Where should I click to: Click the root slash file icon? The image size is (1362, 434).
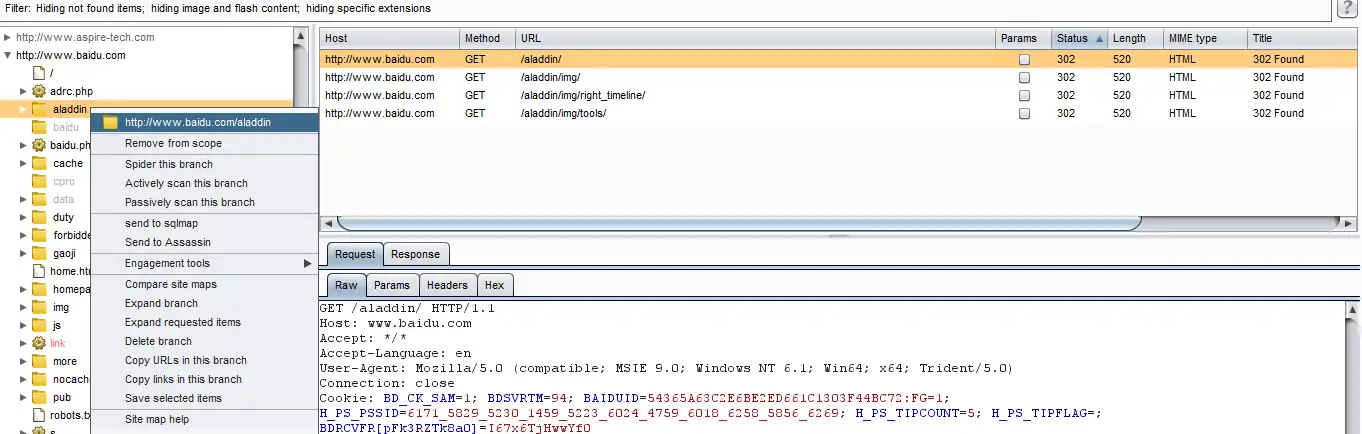pyautogui.click(x=39, y=72)
